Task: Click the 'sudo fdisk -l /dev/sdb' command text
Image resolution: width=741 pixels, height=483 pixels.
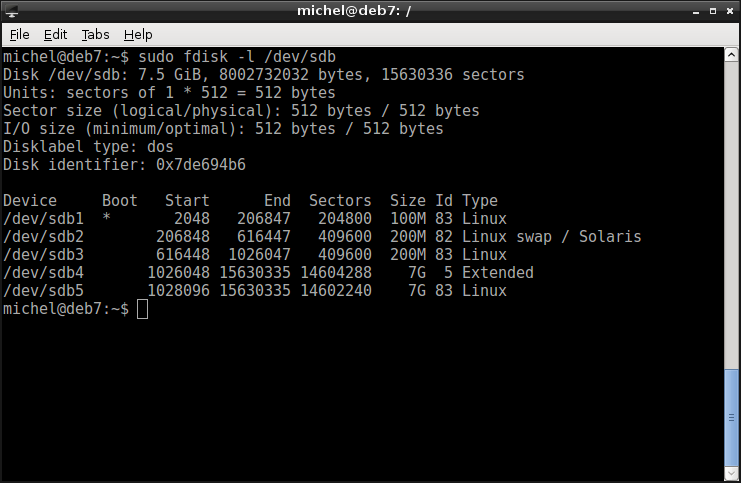Action: click(237, 57)
